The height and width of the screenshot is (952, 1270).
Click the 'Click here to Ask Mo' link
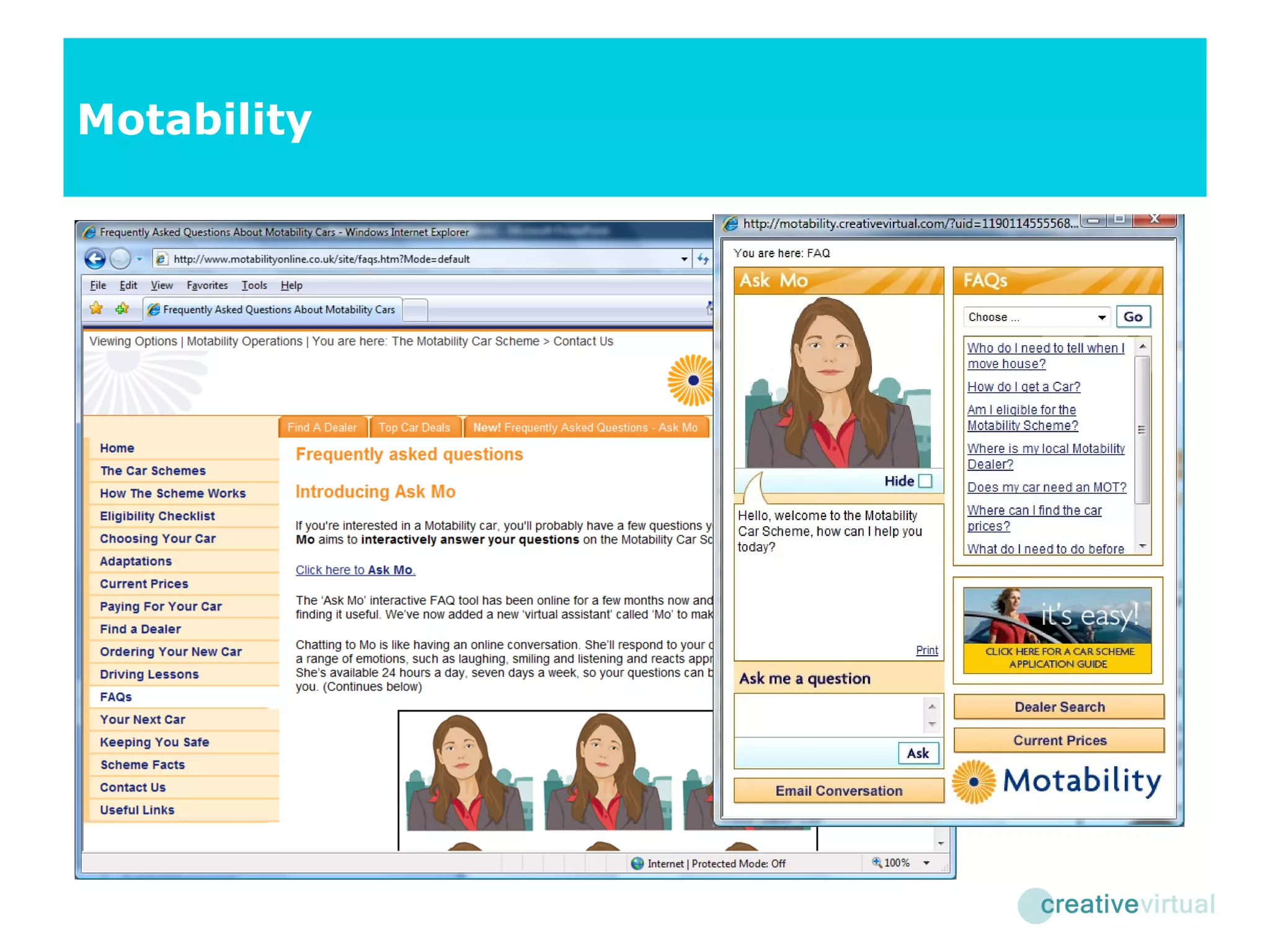(x=355, y=570)
